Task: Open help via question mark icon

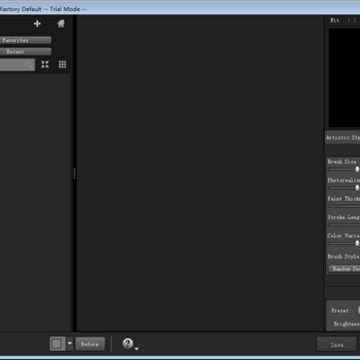Action: click(x=128, y=343)
